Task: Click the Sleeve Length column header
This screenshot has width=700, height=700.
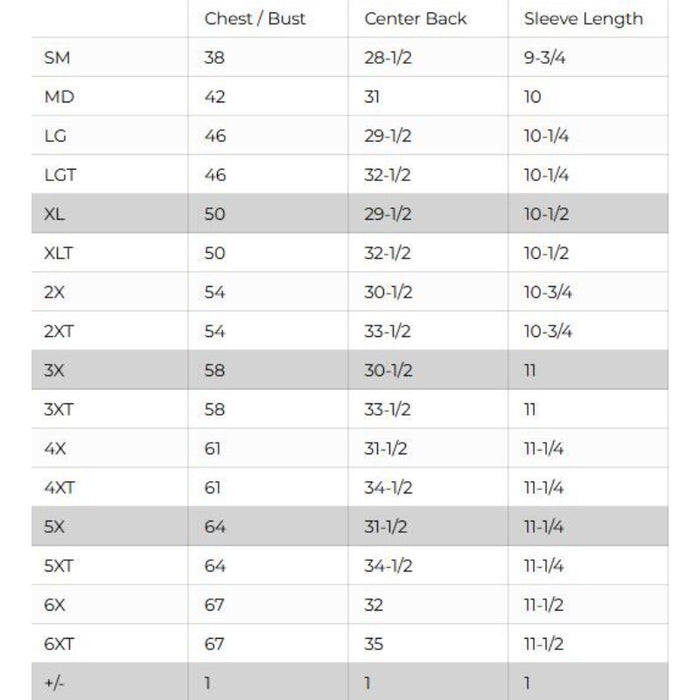Action: pos(583,19)
